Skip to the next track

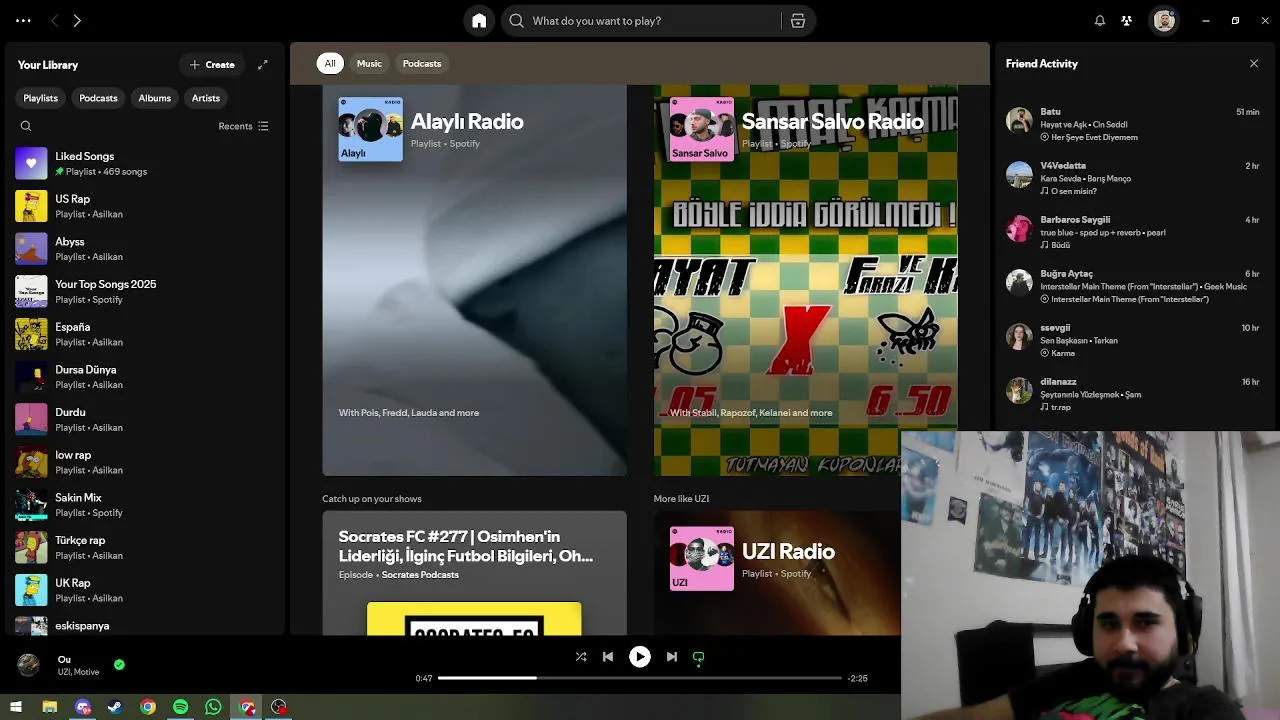pos(672,657)
